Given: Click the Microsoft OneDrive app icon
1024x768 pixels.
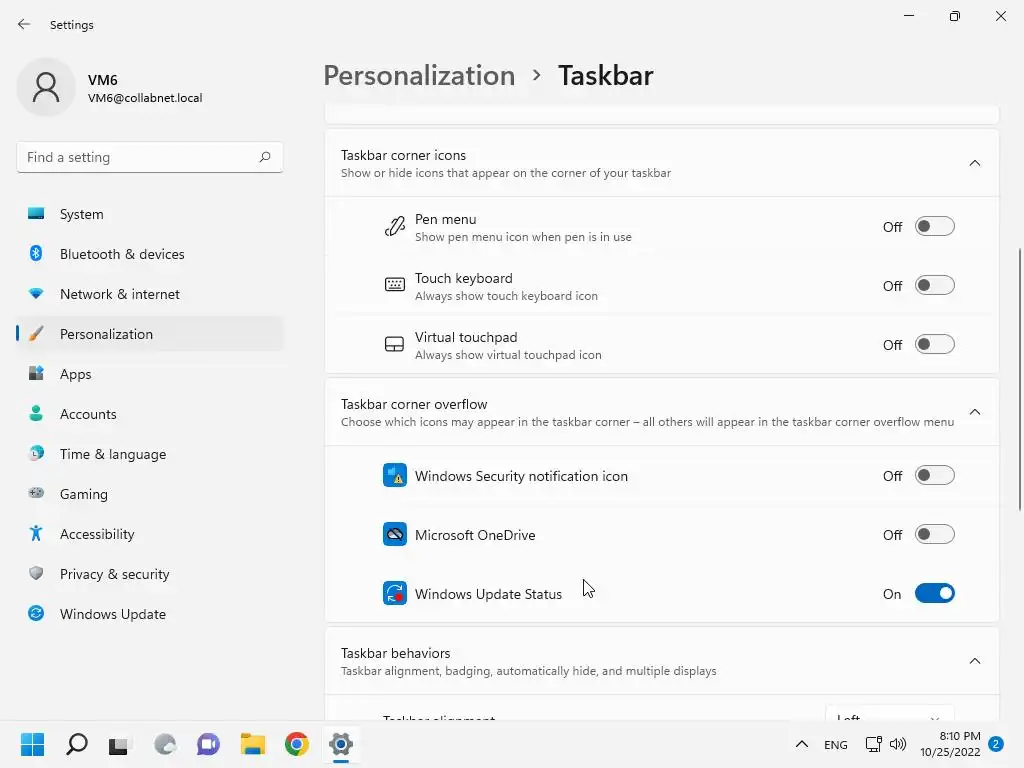Looking at the screenshot, I should click(x=394, y=534).
